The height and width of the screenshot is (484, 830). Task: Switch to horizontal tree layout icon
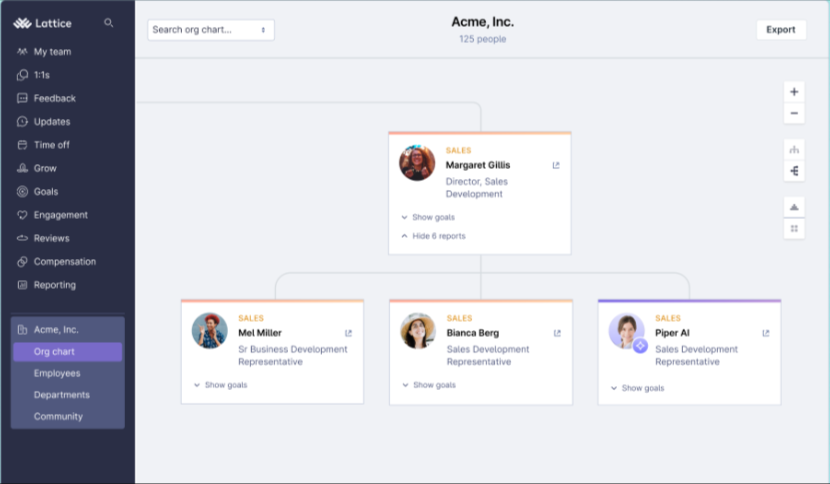click(794, 171)
